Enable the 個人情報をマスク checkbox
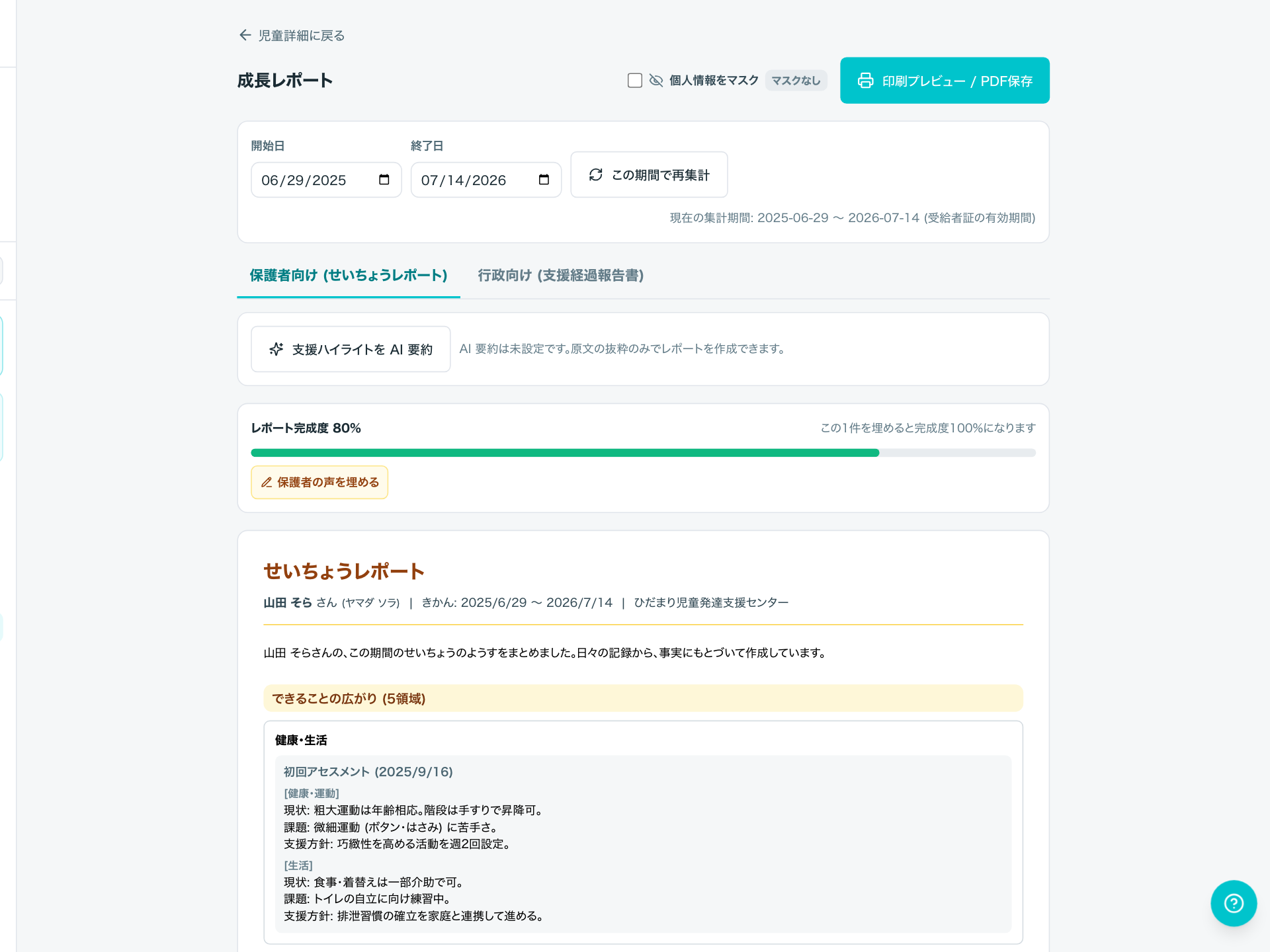This screenshot has width=1270, height=952. pyautogui.click(x=635, y=81)
